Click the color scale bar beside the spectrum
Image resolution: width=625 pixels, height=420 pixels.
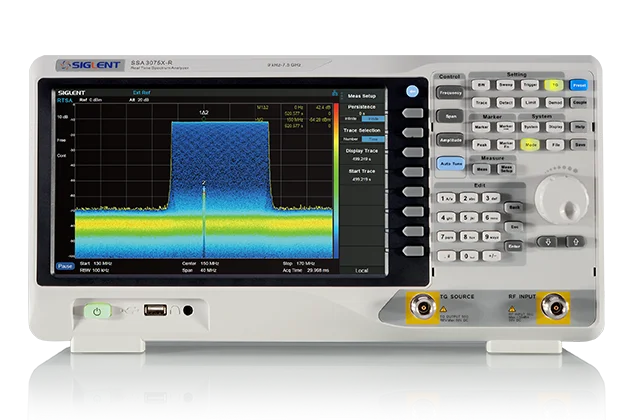336,181
